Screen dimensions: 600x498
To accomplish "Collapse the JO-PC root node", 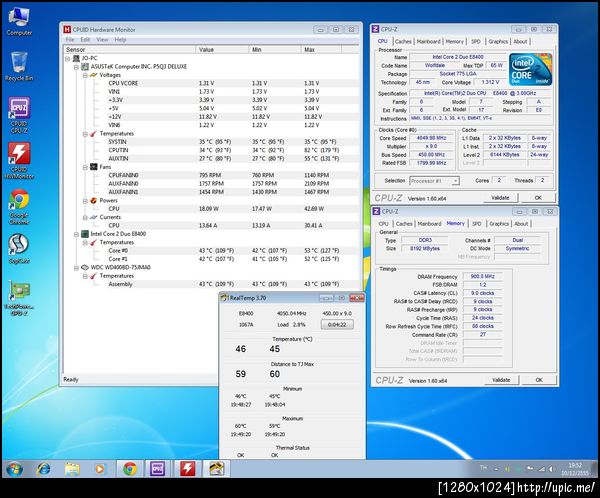I will click(x=68, y=58).
